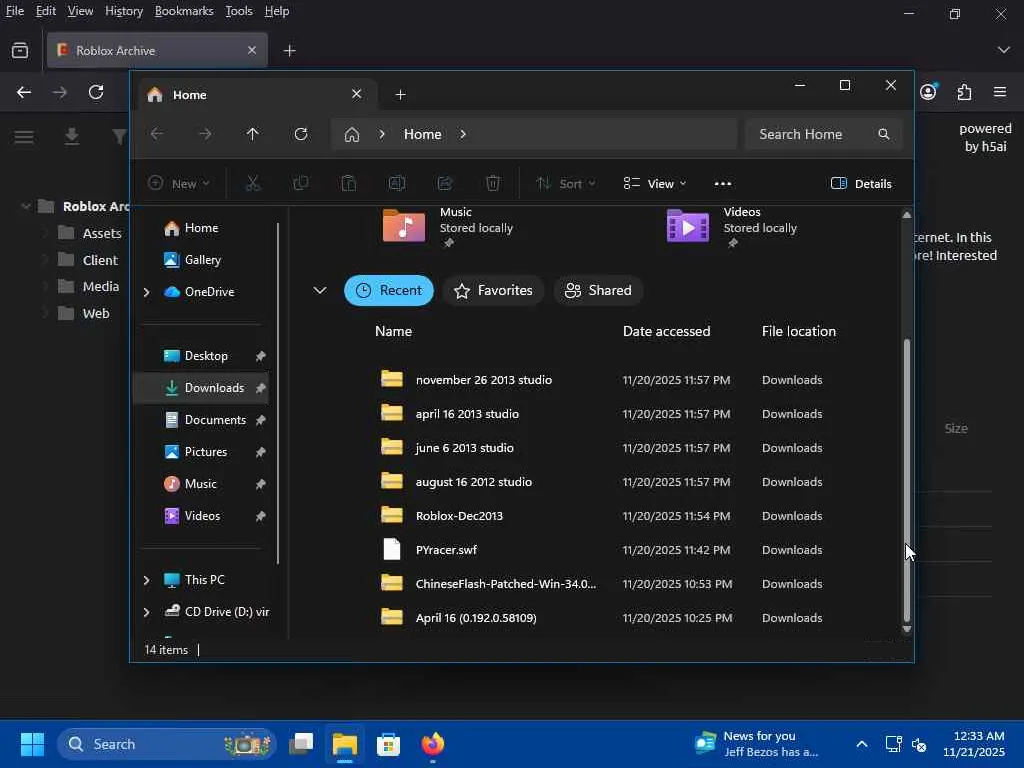The height and width of the screenshot is (768, 1024).
Task: Reload the page in Firefox
Action: pos(96,92)
